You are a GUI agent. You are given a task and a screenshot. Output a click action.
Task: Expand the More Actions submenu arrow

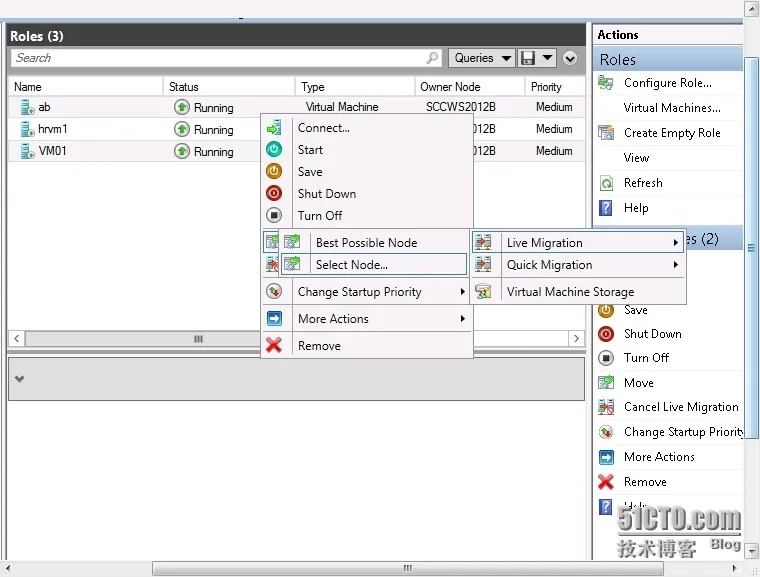(x=462, y=319)
